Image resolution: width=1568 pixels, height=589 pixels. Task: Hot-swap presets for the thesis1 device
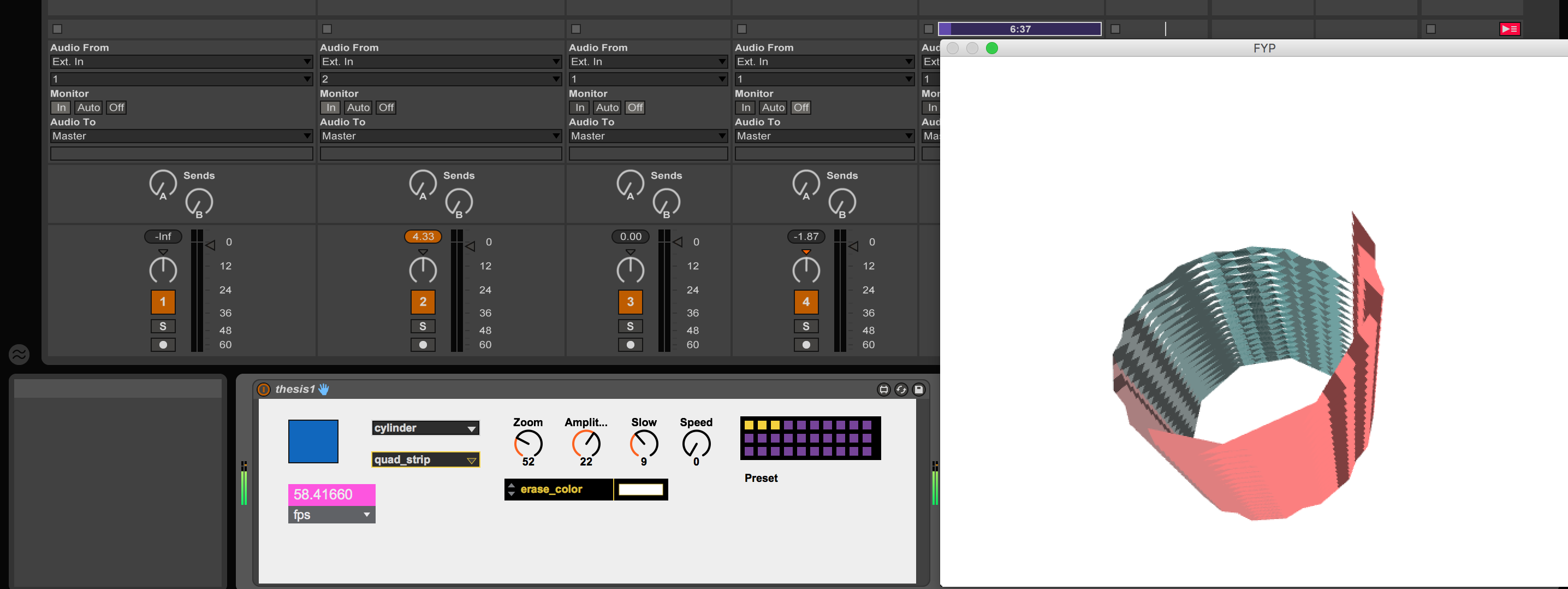pyautogui.click(x=901, y=390)
